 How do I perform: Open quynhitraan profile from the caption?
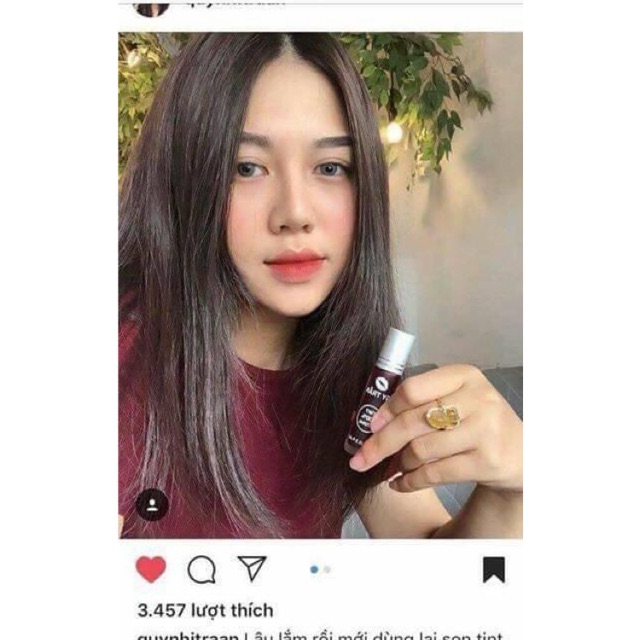188,636
